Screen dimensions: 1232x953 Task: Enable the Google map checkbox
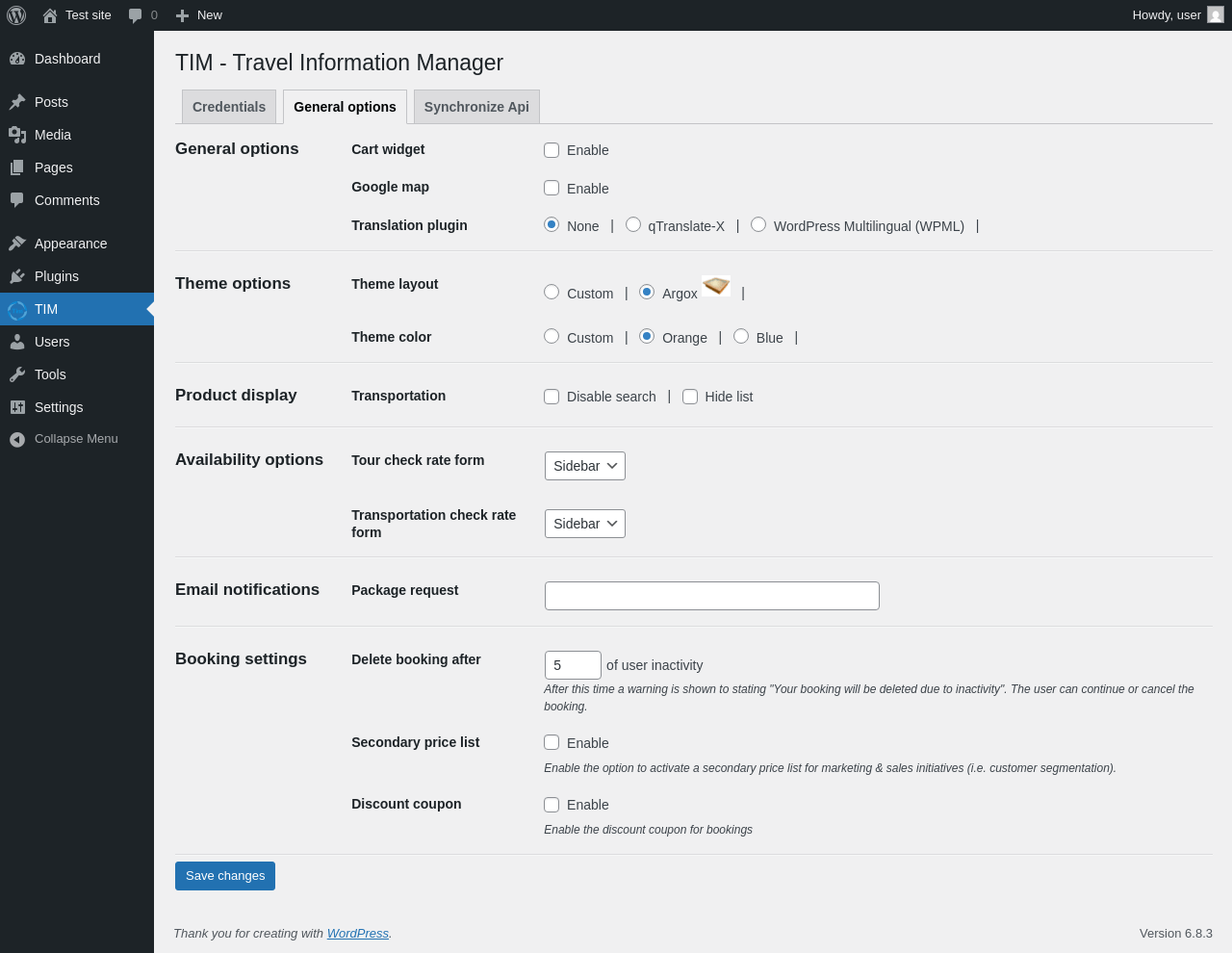(552, 188)
